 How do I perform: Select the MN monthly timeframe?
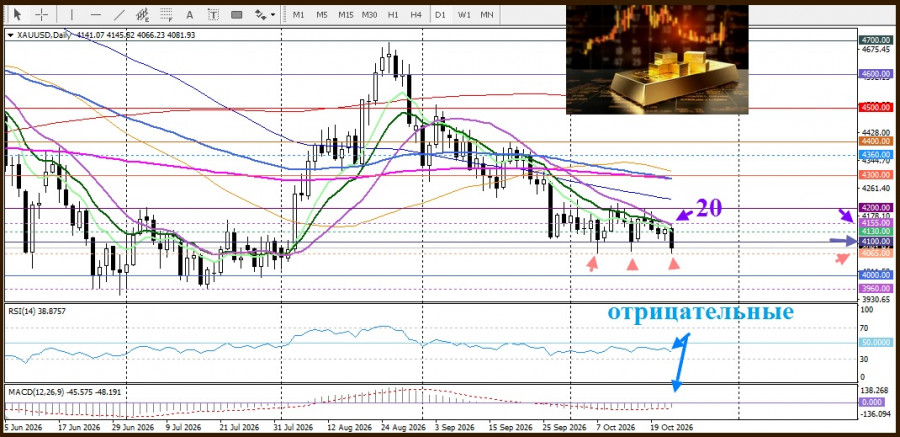487,15
